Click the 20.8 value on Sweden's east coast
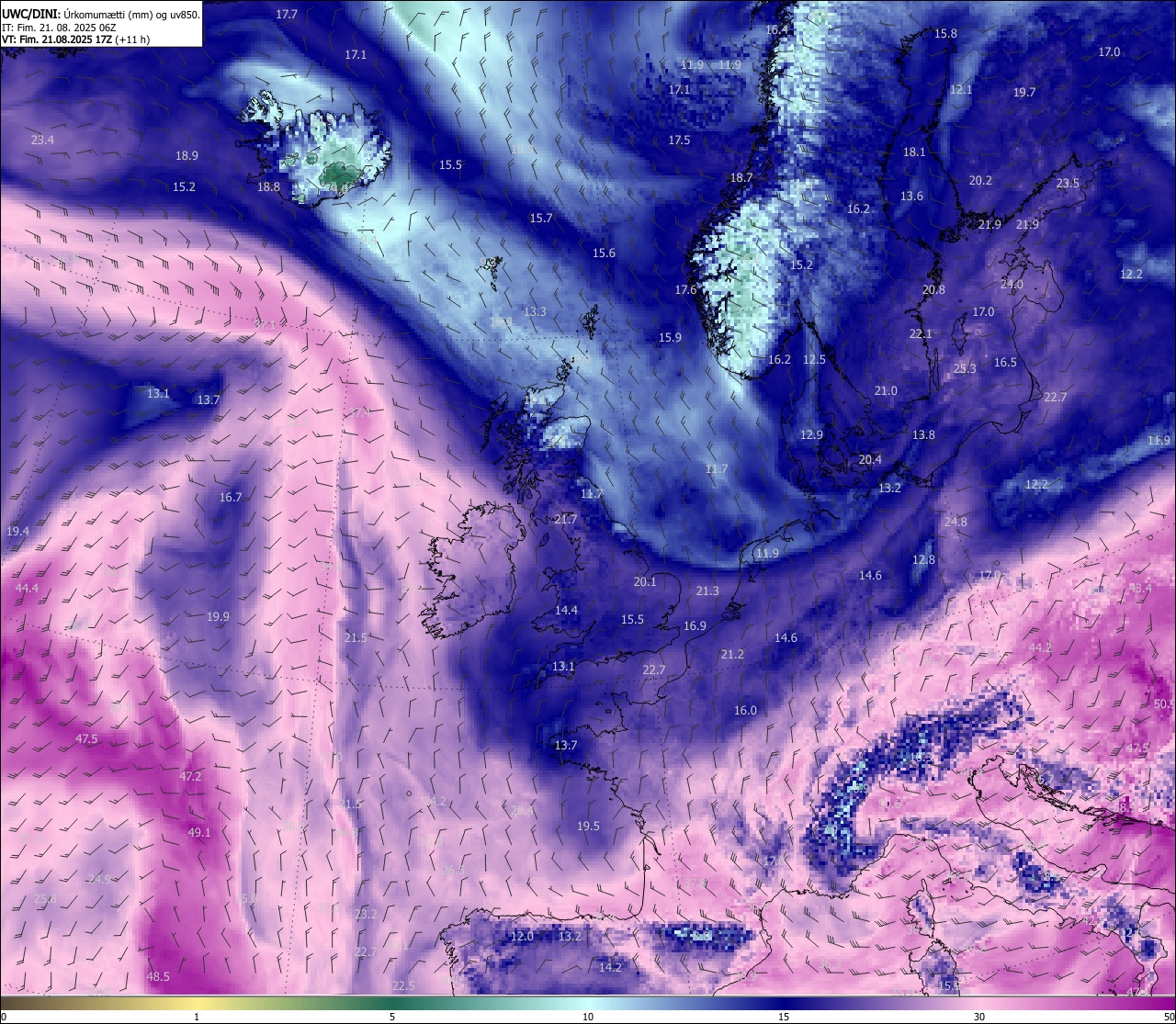 click(933, 289)
